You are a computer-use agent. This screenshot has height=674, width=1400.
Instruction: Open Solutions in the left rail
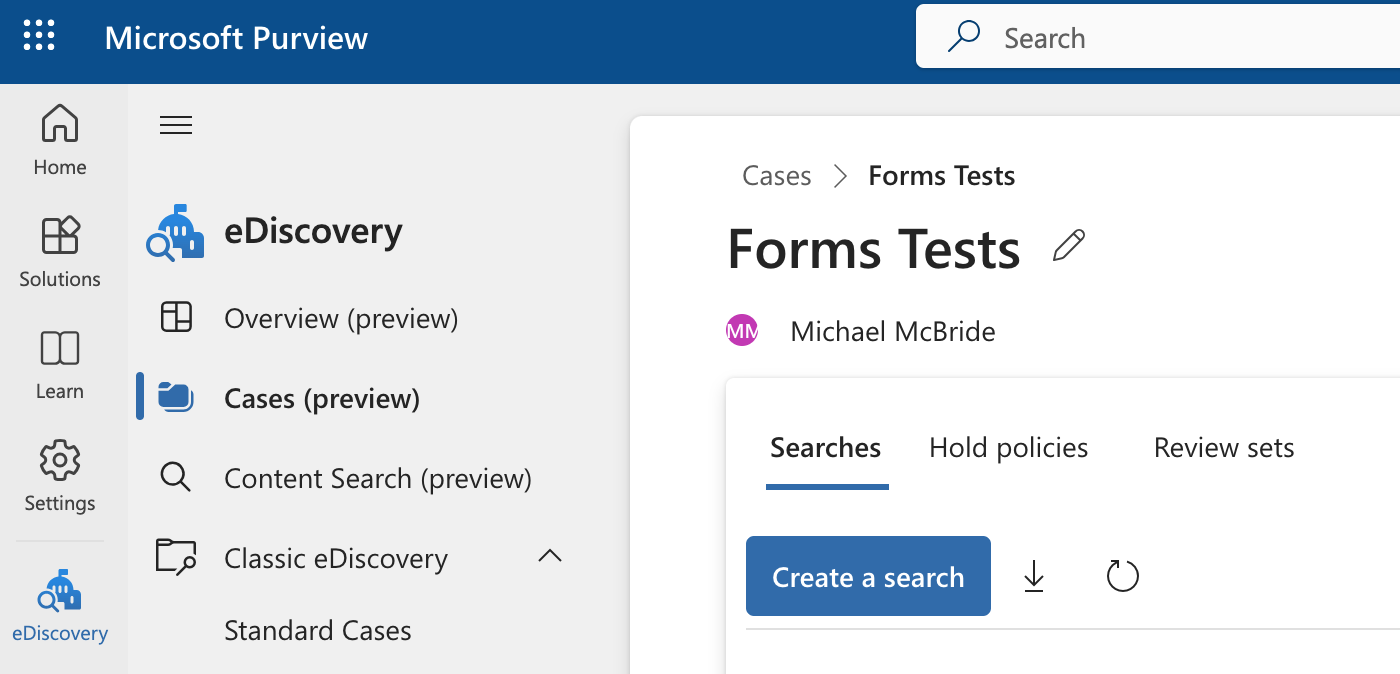(x=60, y=252)
